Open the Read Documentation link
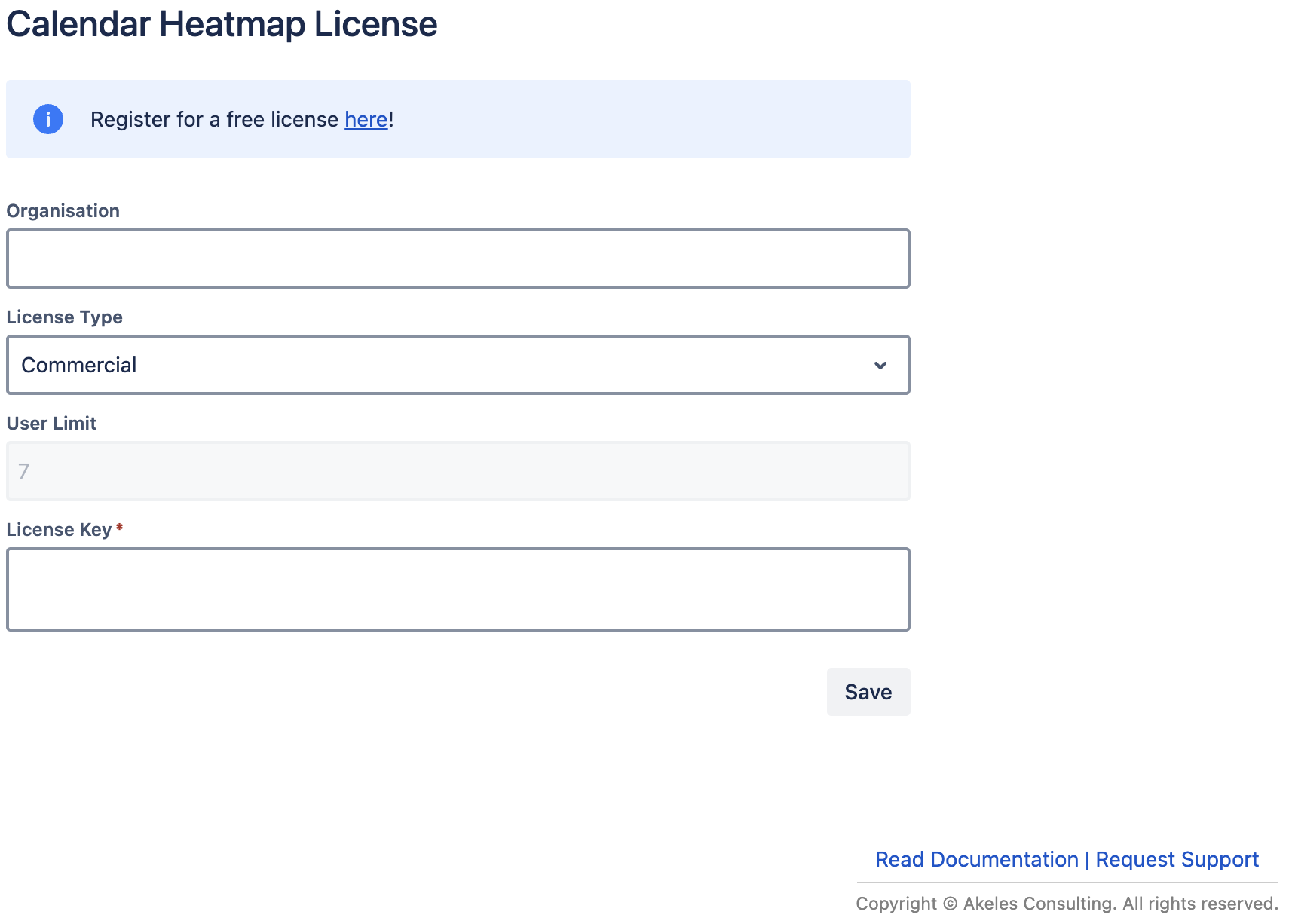1289x924 pixels. 976,859
